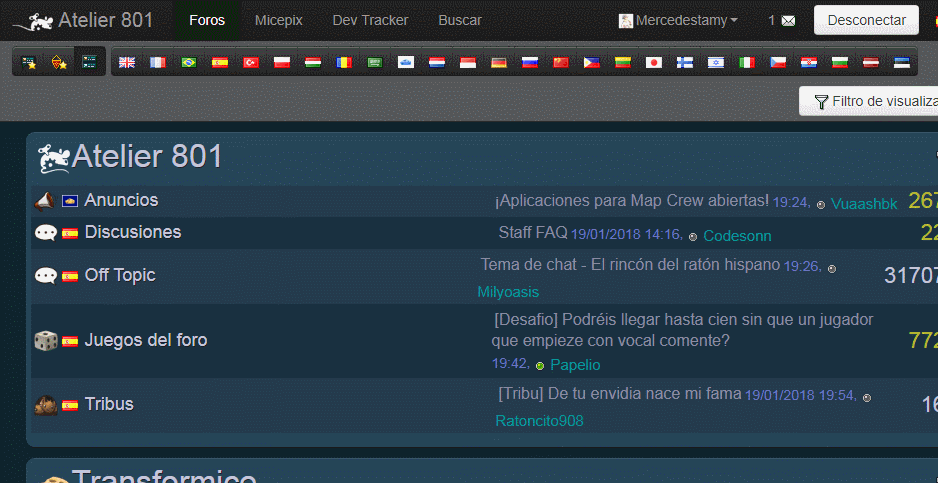Screen dimensions: 938x483
Task: View Papelio's profile
Action: pos(575,365)
